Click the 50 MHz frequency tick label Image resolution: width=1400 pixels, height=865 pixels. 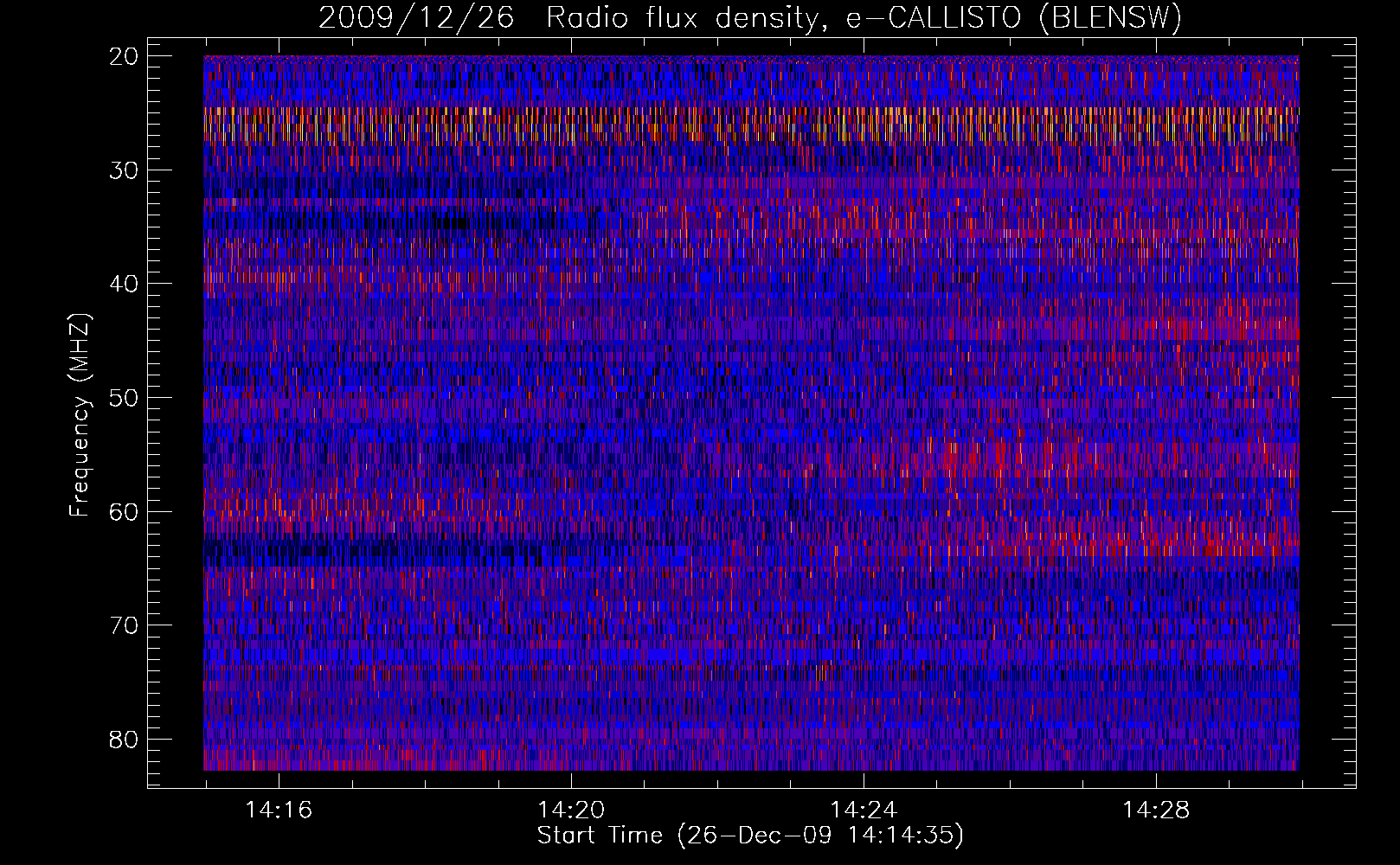point(125,398)
